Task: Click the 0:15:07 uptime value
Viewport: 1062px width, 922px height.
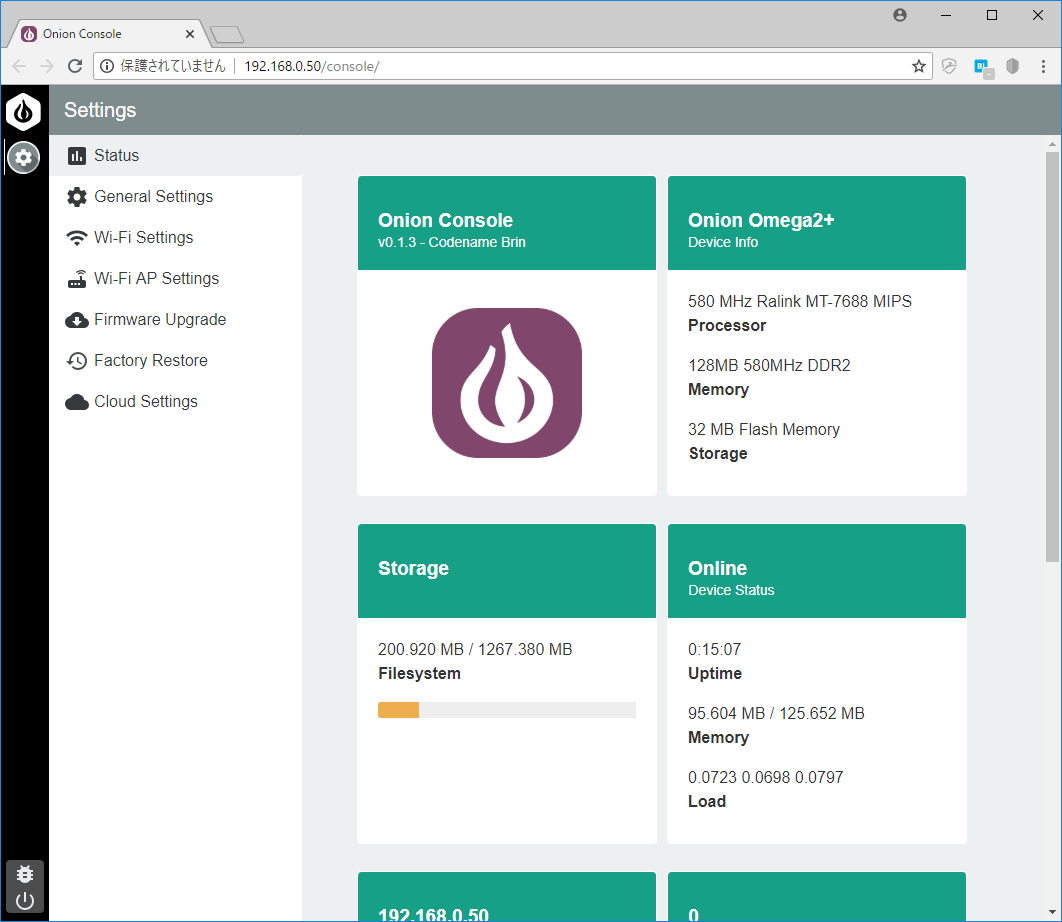Action: coord(715,650)
